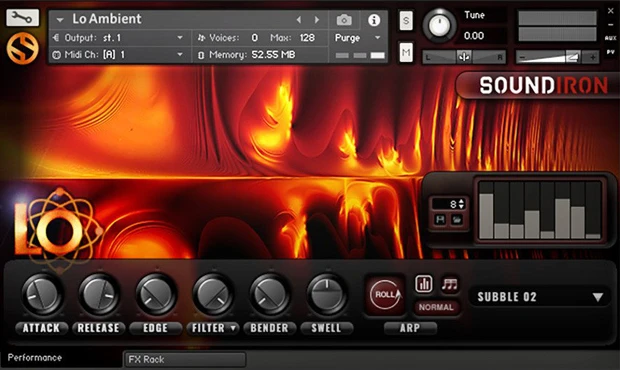
Task: Toggle the Mute M button
Action: click(x=406, y=52)
